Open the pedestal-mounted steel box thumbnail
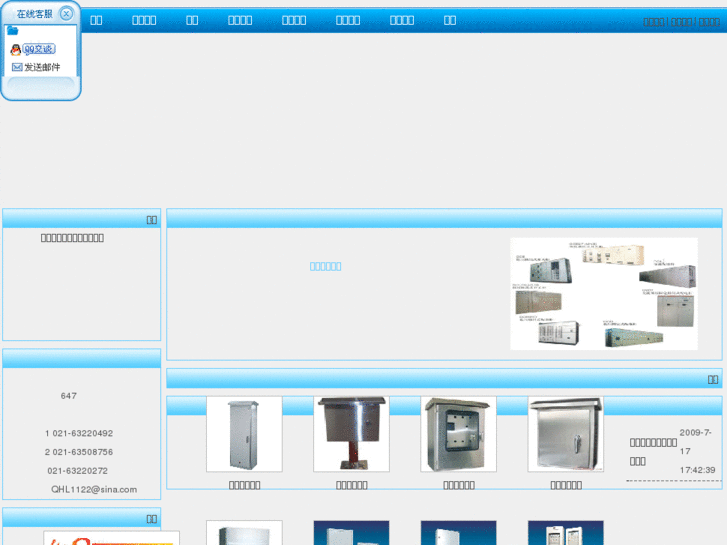The height and width of the screenshot is (545, 727). point(351,434)
